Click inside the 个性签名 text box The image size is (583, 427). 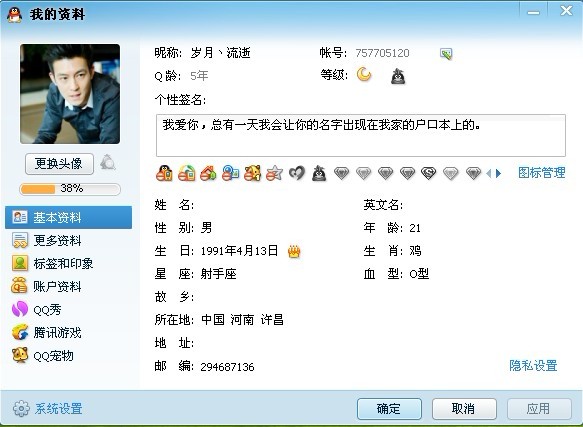361,135
